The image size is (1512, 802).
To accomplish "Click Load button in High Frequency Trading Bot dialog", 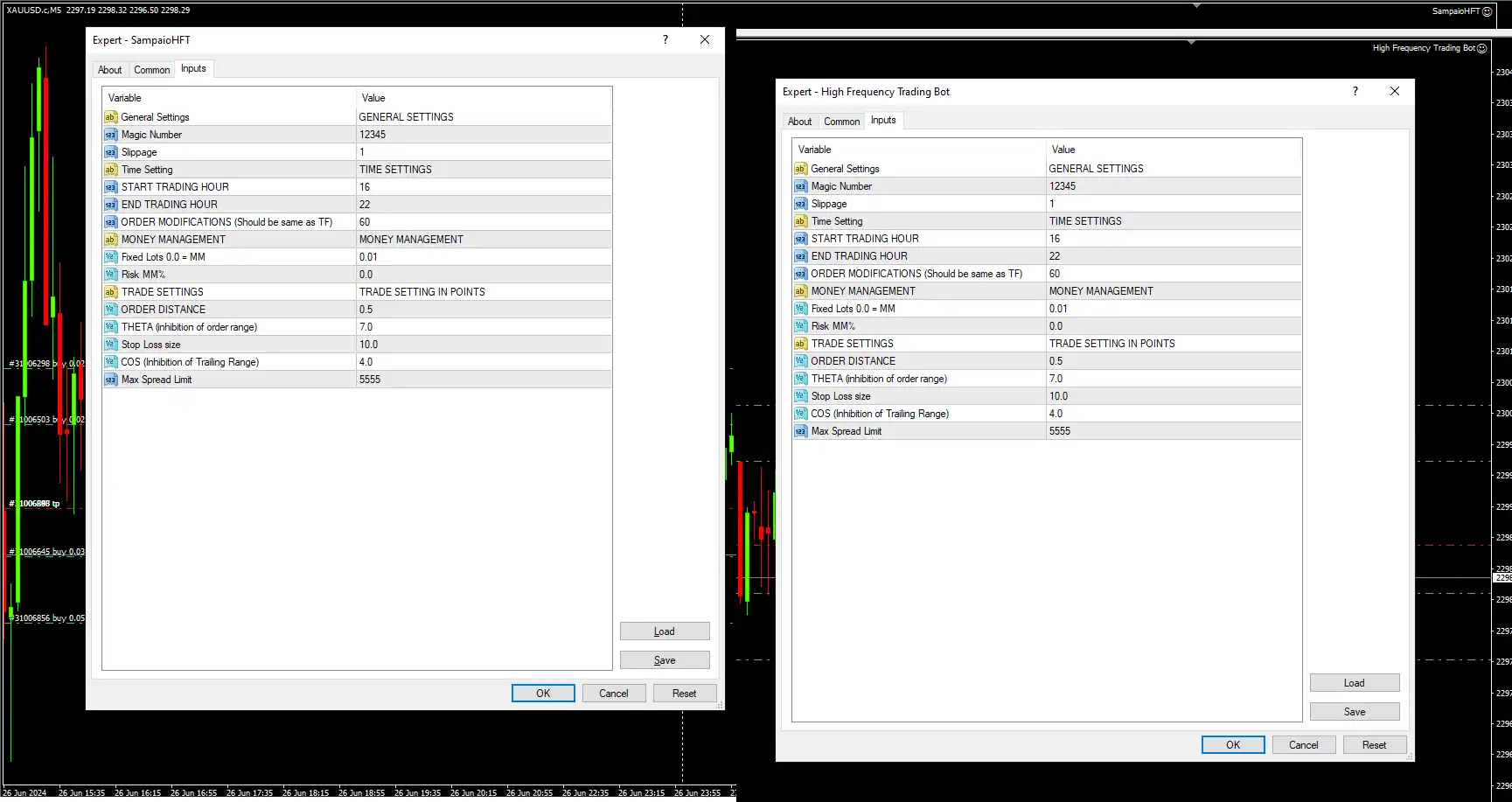I will click(1355, 683).
